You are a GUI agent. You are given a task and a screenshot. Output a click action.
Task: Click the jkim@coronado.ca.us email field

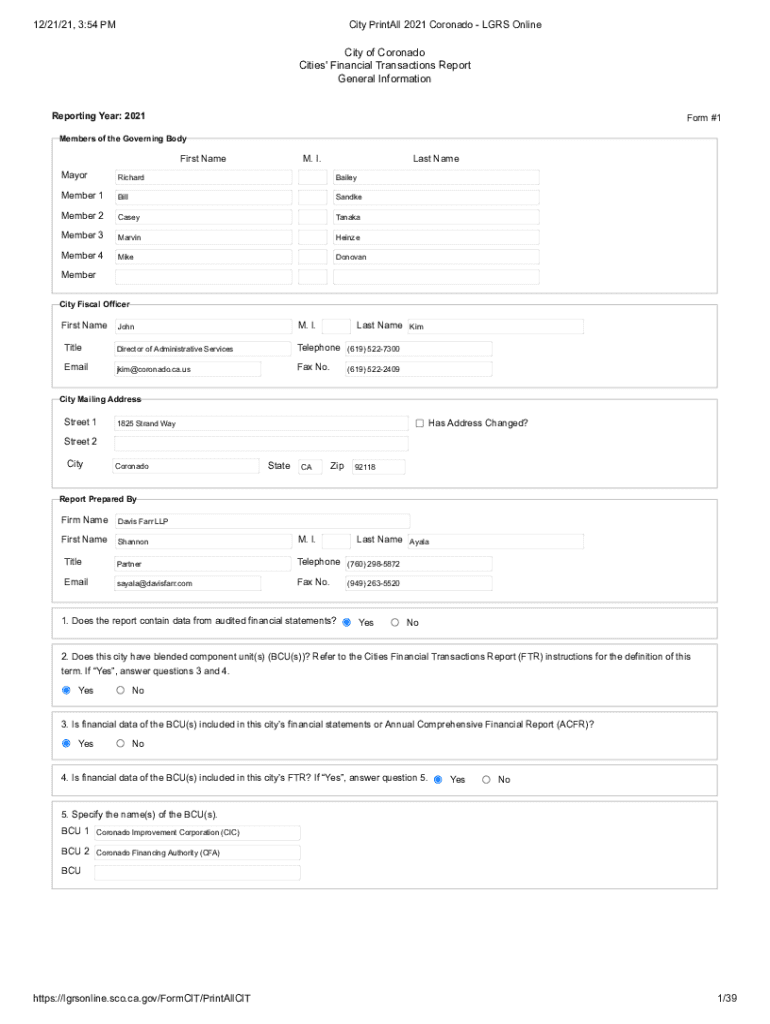187,369
